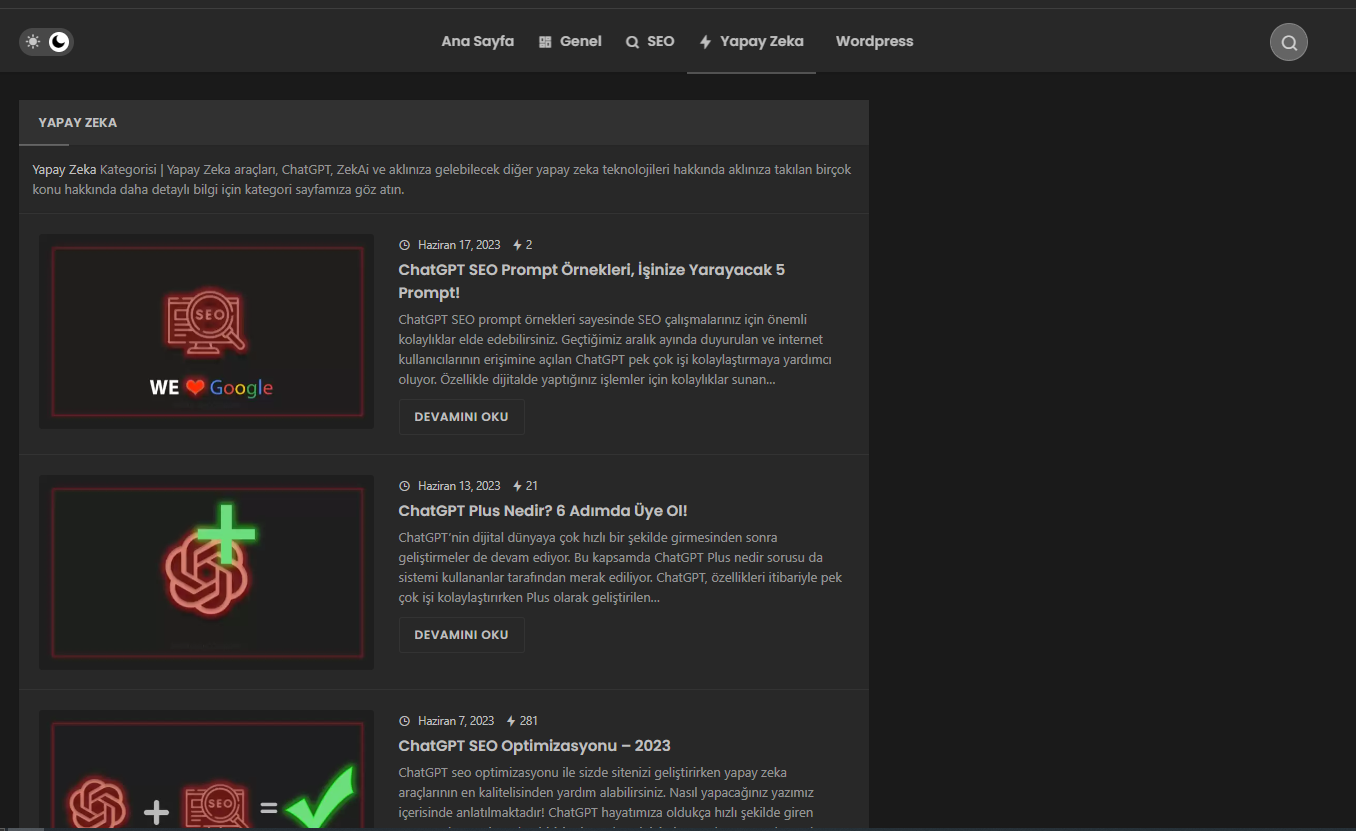Open the ChatGPT SEO Optimizasyonu – 2023 title

pyautogui.click(x=534, y=746)
